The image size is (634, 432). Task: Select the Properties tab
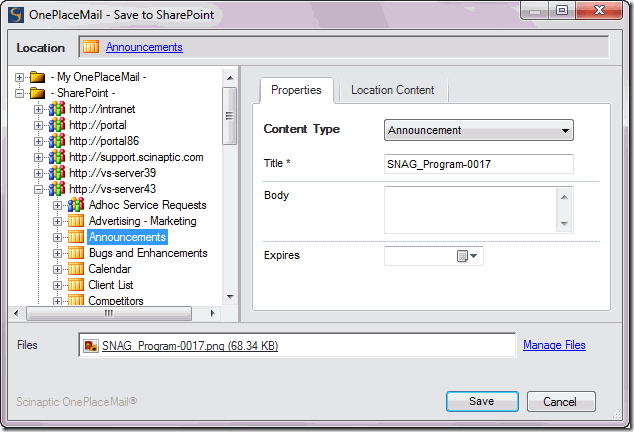(x=296, y=90)
